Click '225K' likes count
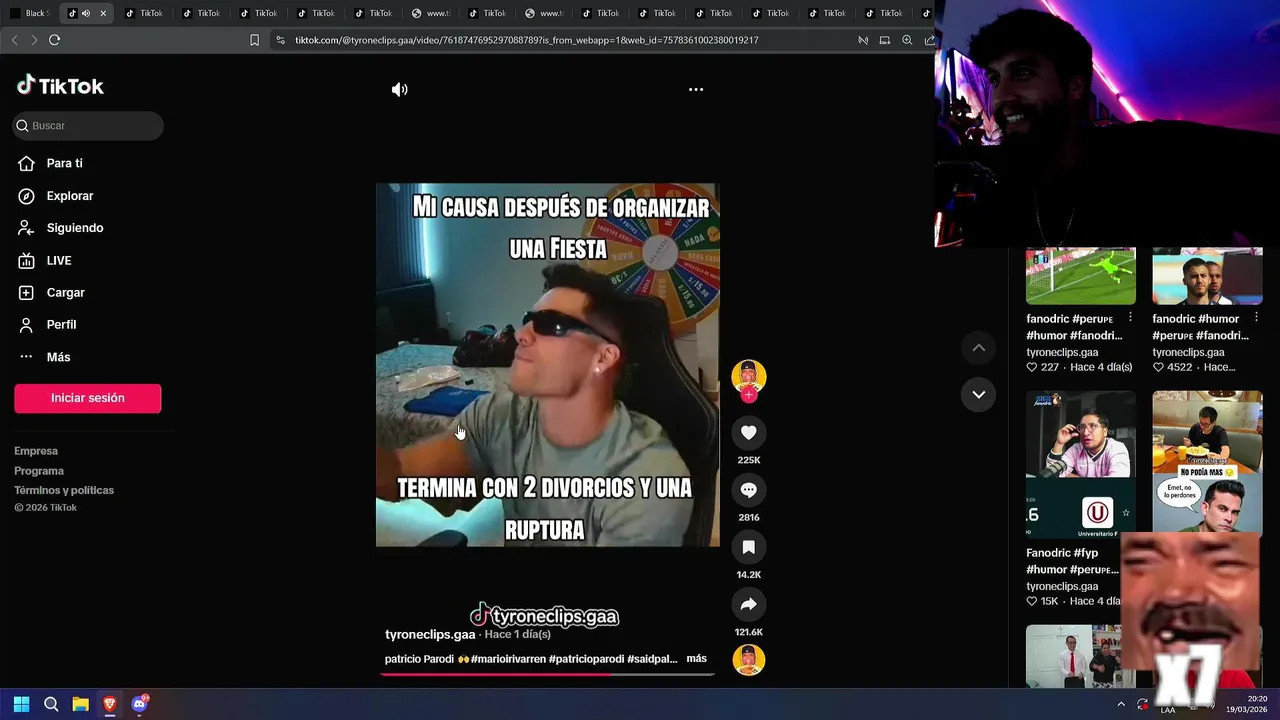The image size is (1280, 720). (x=749, y=460)
